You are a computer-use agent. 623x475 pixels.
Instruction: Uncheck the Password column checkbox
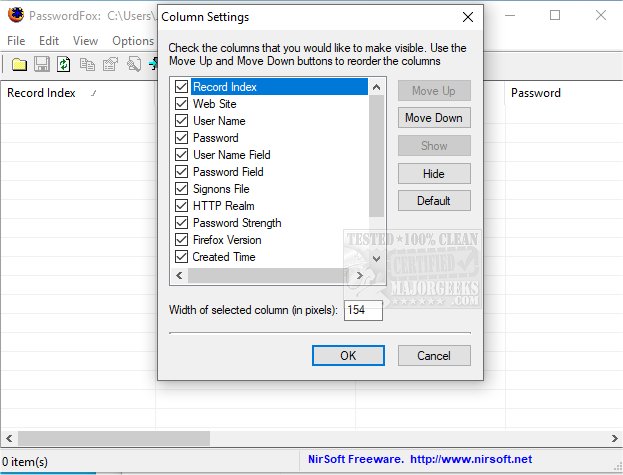(x=182, y=138)
